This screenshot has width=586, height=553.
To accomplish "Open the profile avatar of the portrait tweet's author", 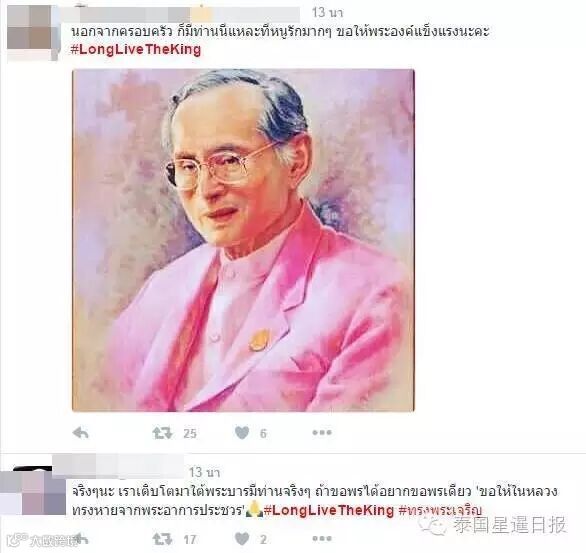I will (33, 33).
